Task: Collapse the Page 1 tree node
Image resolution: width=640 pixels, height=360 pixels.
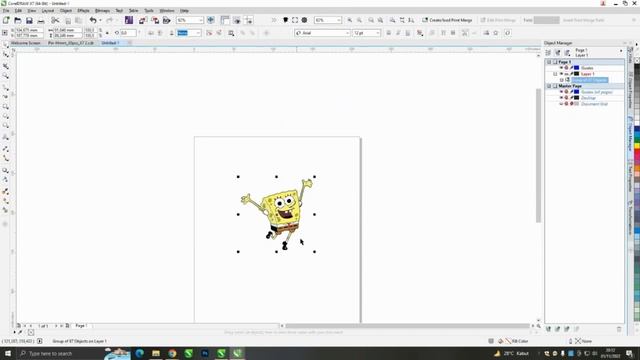Action: click(549, 62)
